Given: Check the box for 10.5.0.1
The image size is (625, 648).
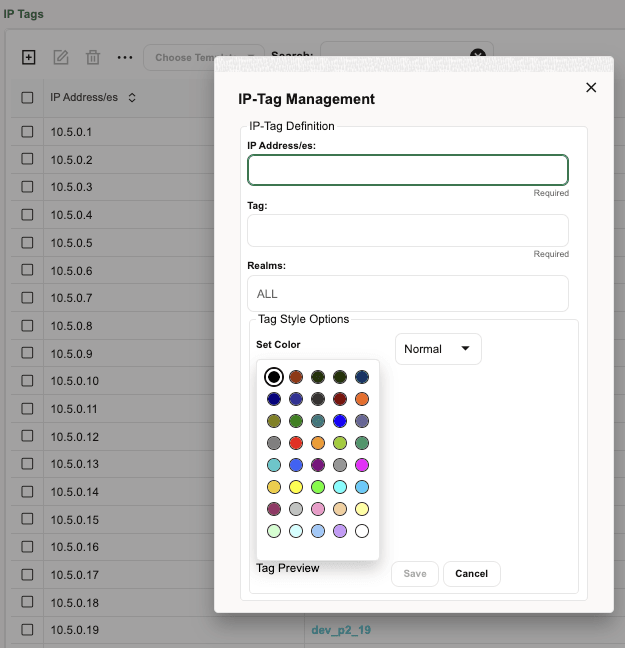Looking at the screenshot, I should pos(27,132).
